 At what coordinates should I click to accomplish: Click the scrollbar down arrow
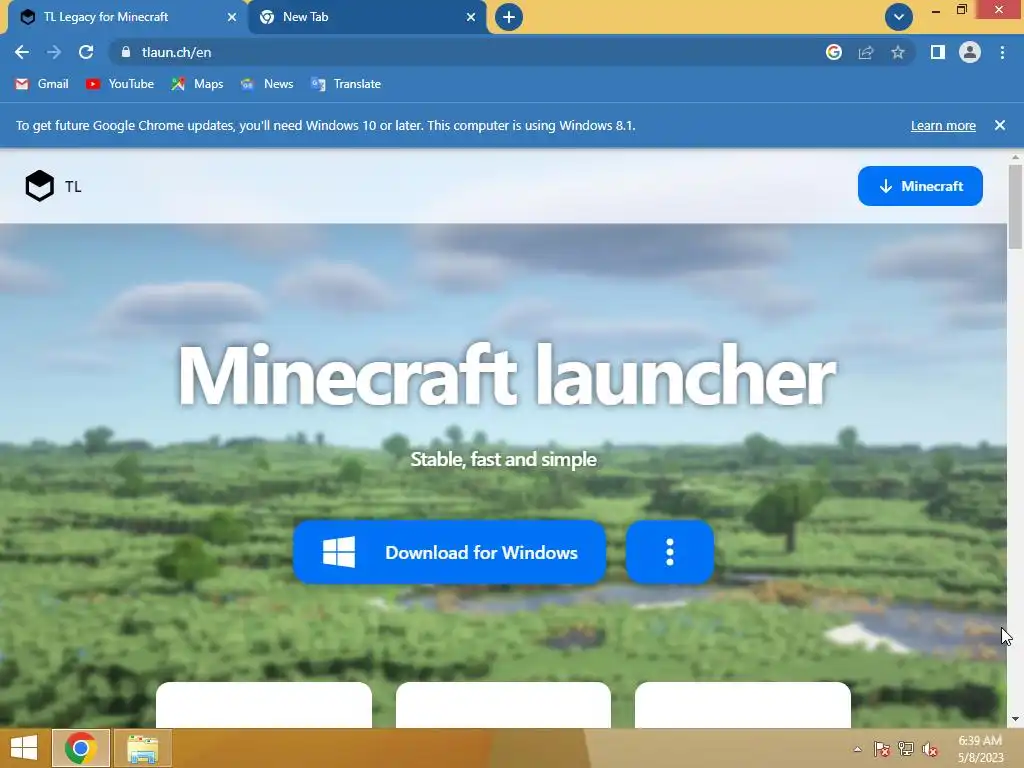pyautogui.click(x=1015, y=719)
